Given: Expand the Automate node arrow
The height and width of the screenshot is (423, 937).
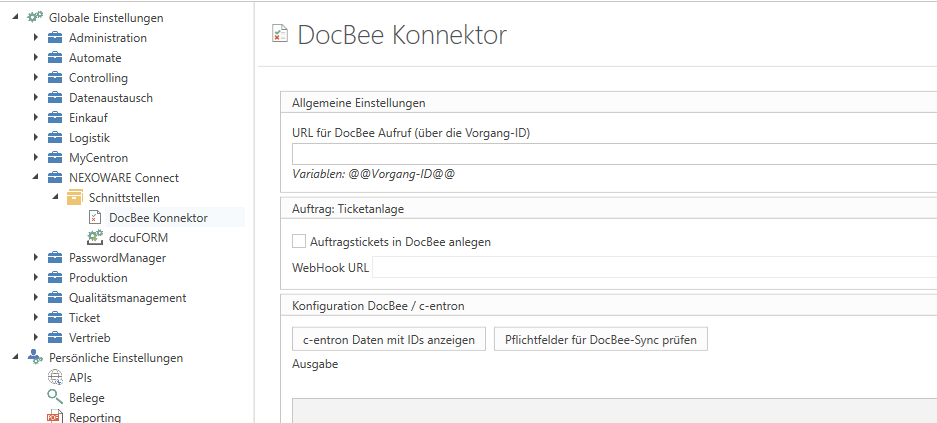Looking at the screenshot, I should pos(36,58).
